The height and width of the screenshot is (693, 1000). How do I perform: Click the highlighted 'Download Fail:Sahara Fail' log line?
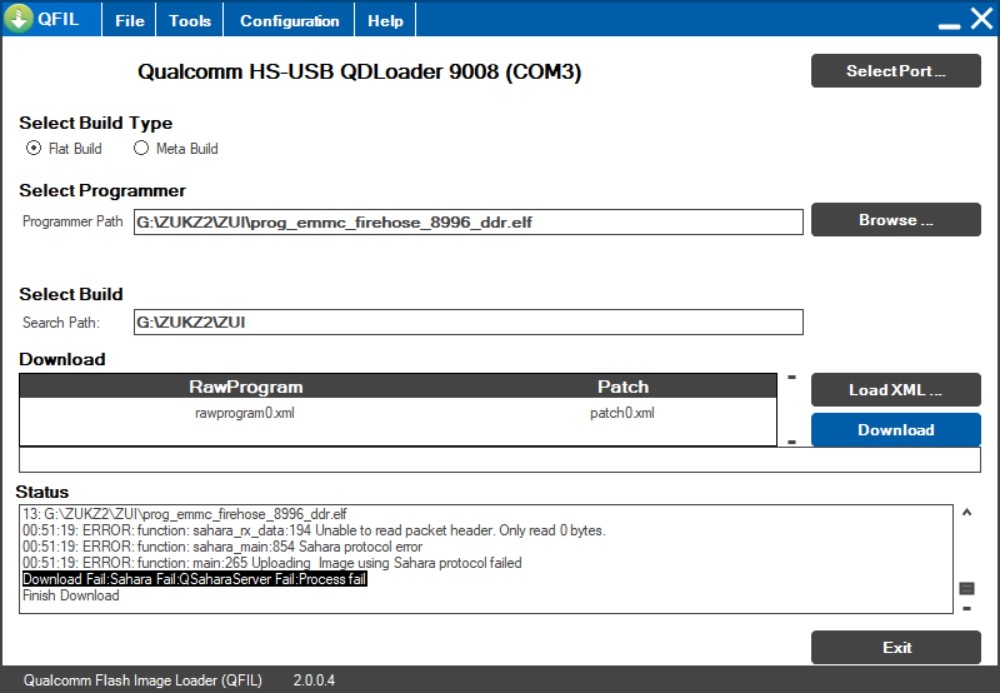point(195,579)
